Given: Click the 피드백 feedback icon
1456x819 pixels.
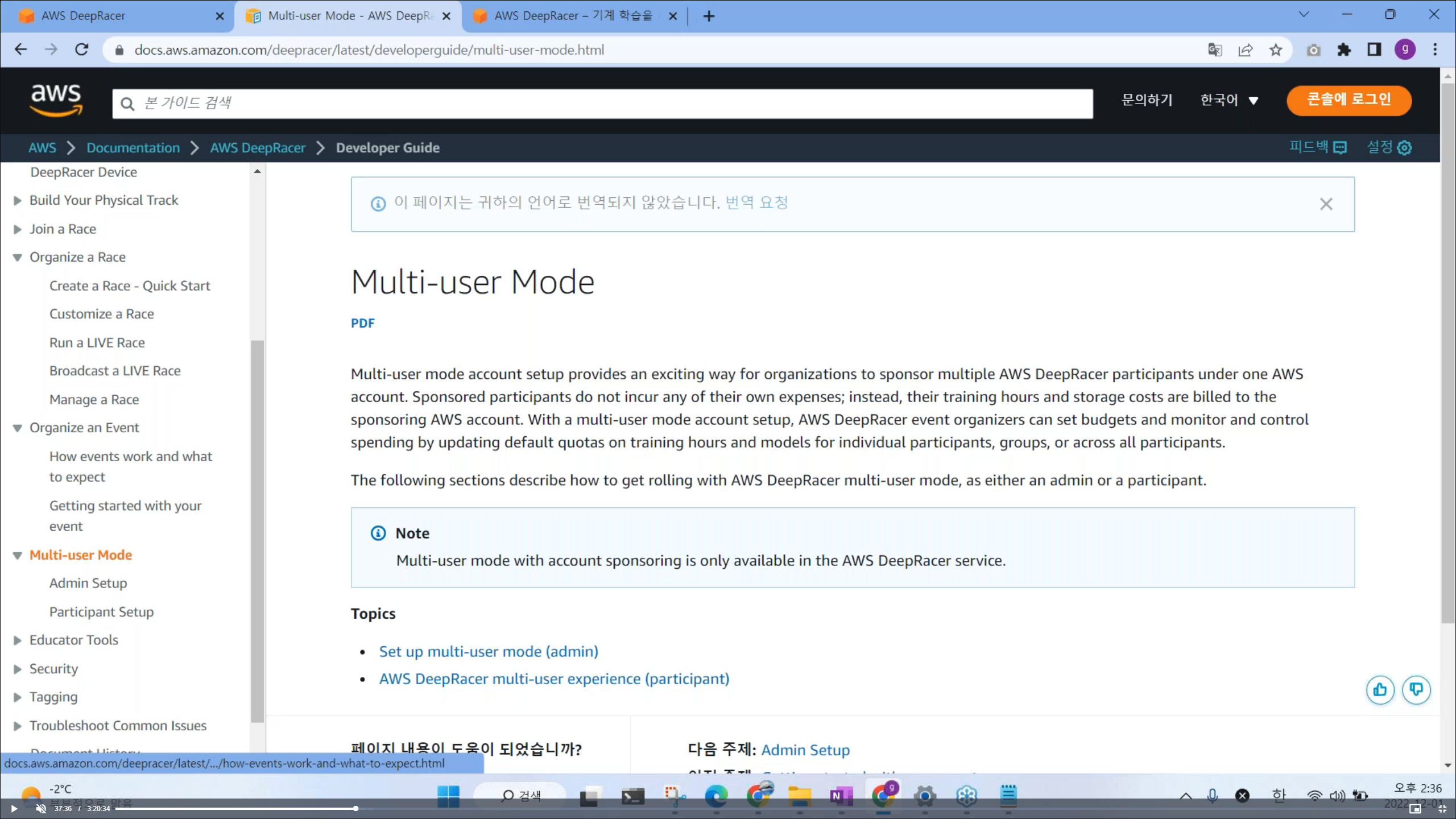Looking at the screenshot, I should pos(1340,148).
